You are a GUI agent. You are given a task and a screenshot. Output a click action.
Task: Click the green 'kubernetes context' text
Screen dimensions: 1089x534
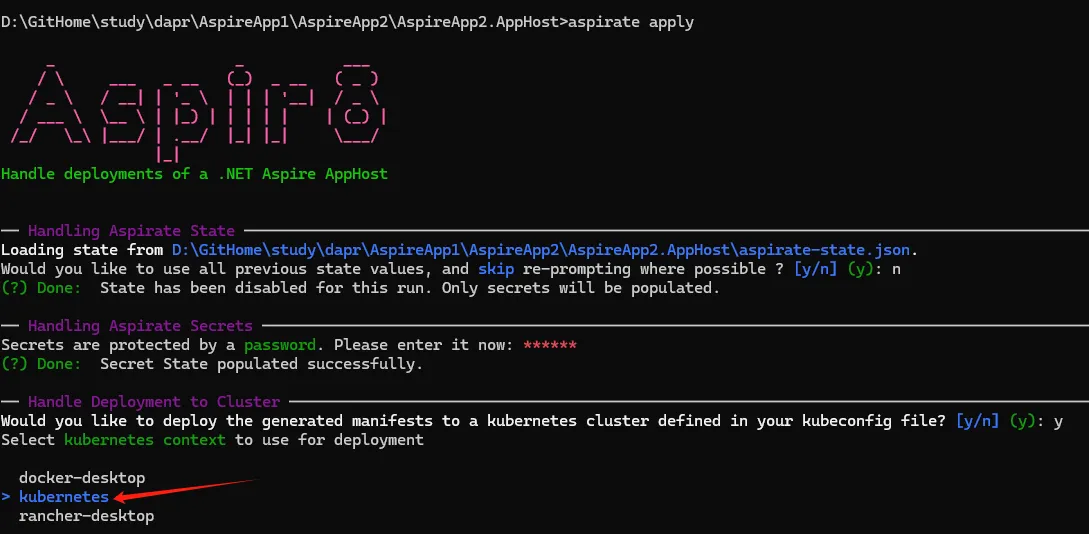coord(145,440)
